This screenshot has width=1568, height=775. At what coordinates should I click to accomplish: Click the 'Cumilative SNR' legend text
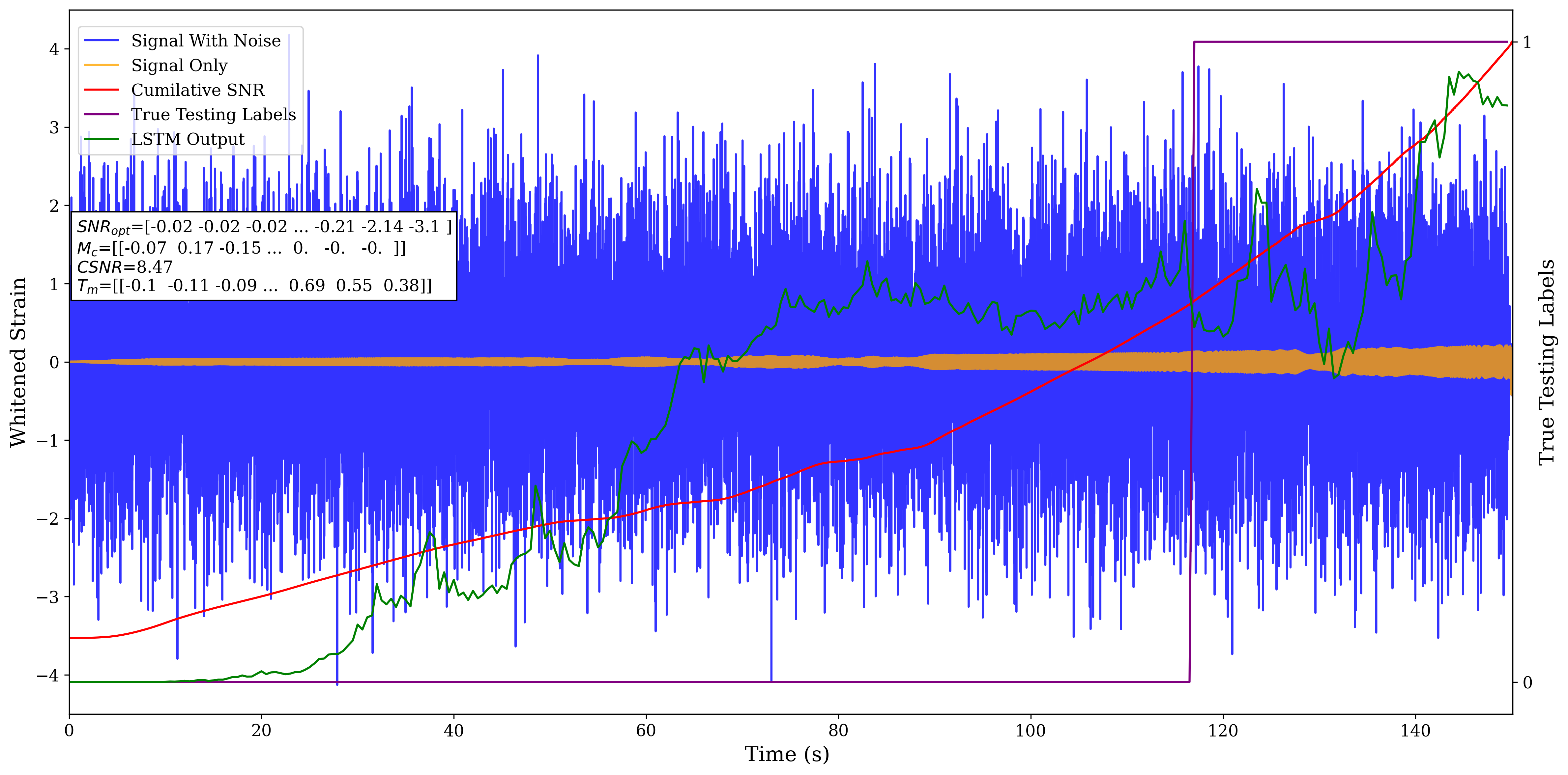coord(198,90)
